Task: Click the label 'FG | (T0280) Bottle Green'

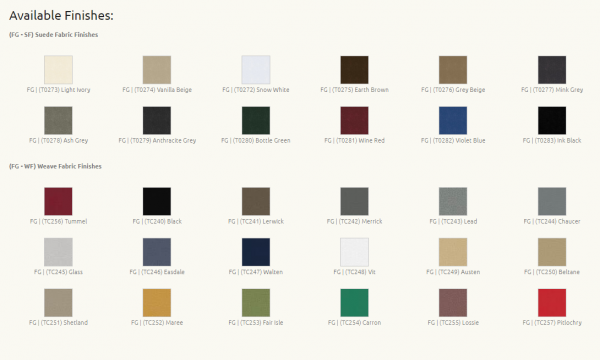Action: point(256,140)
